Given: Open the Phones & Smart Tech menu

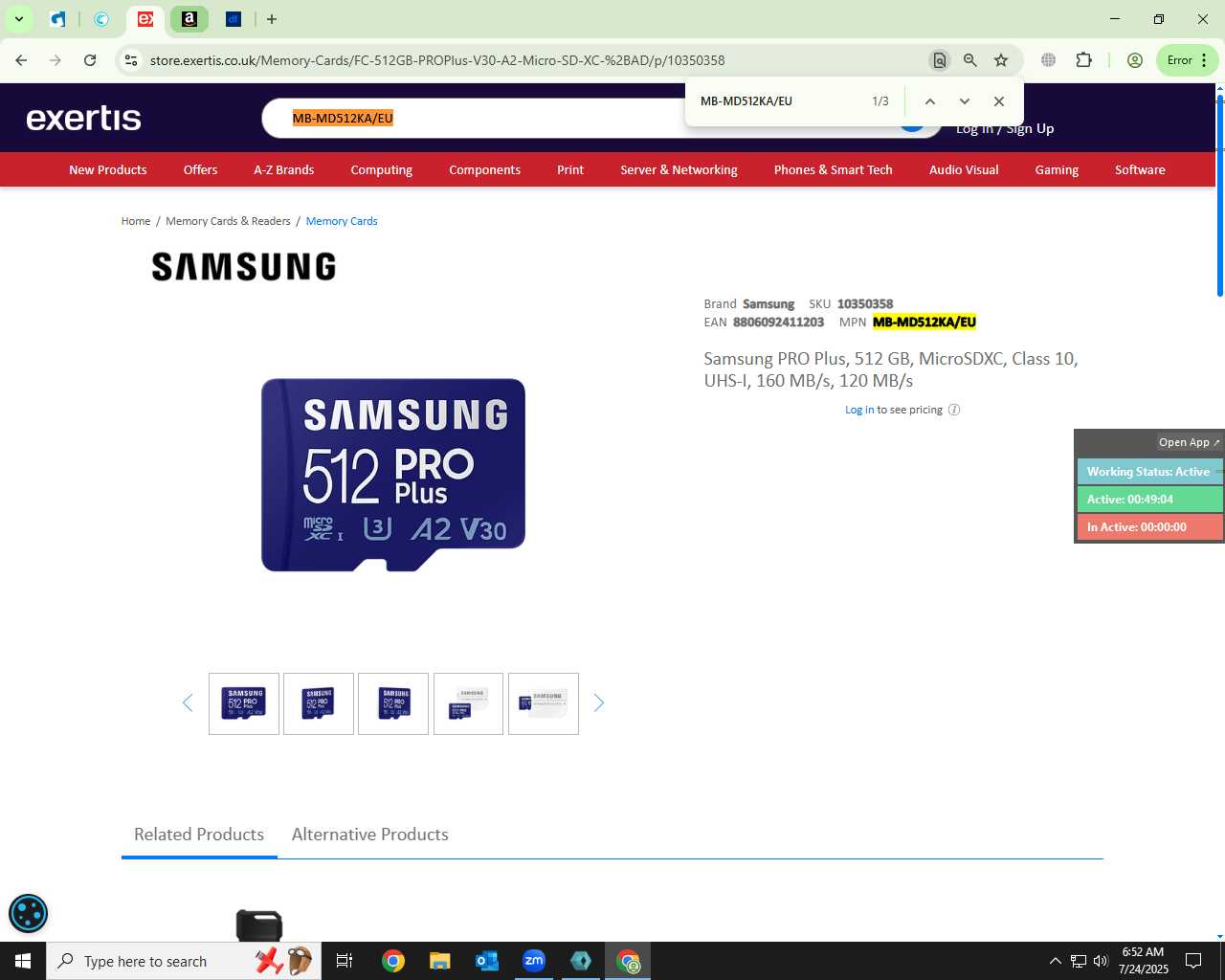Looking at the screenshot, I should [x=833, y=169].
